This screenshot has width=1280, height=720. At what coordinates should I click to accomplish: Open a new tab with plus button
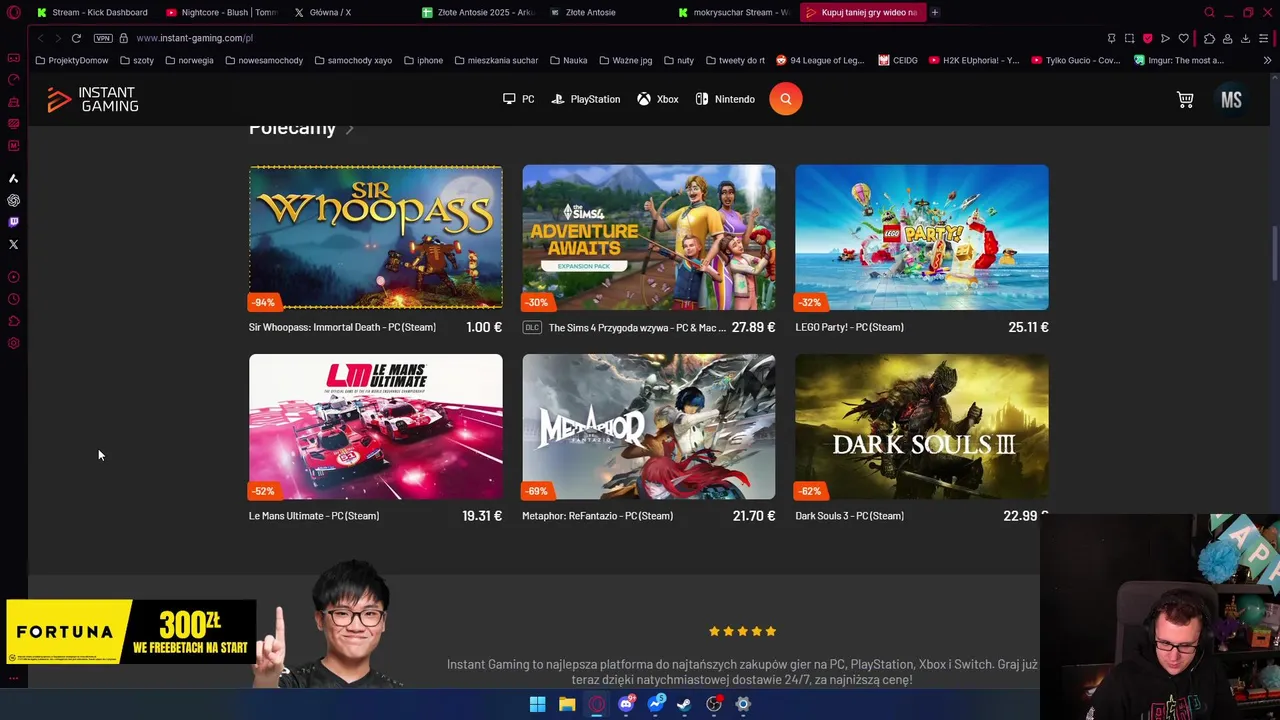pos(935,12)
